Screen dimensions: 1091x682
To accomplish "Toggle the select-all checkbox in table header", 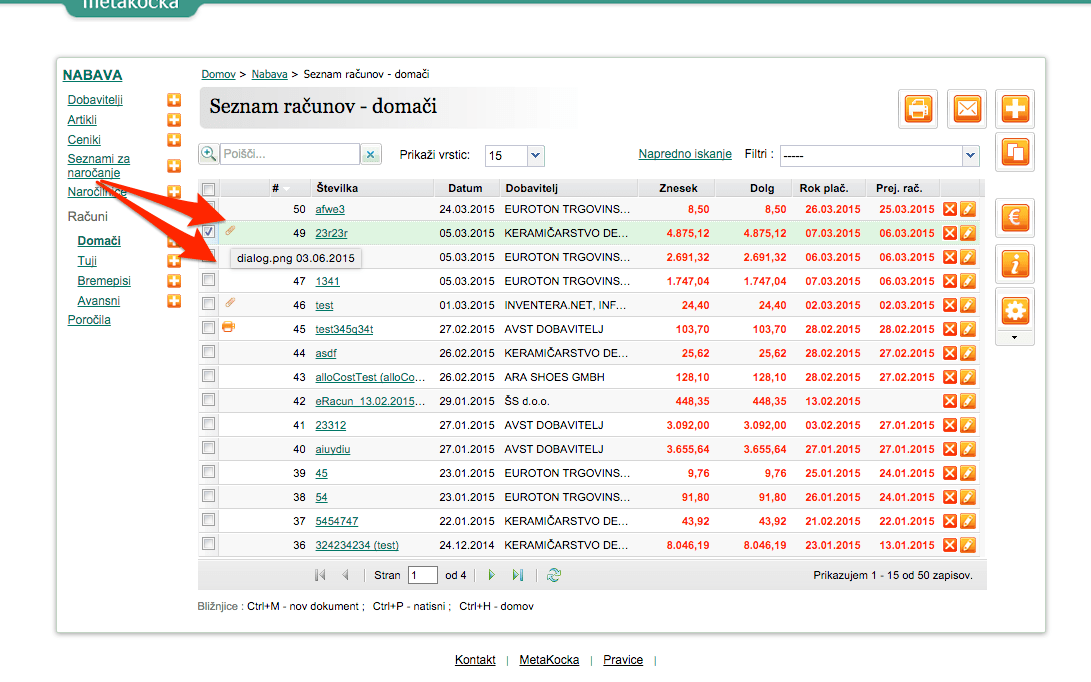I will 208,188.
